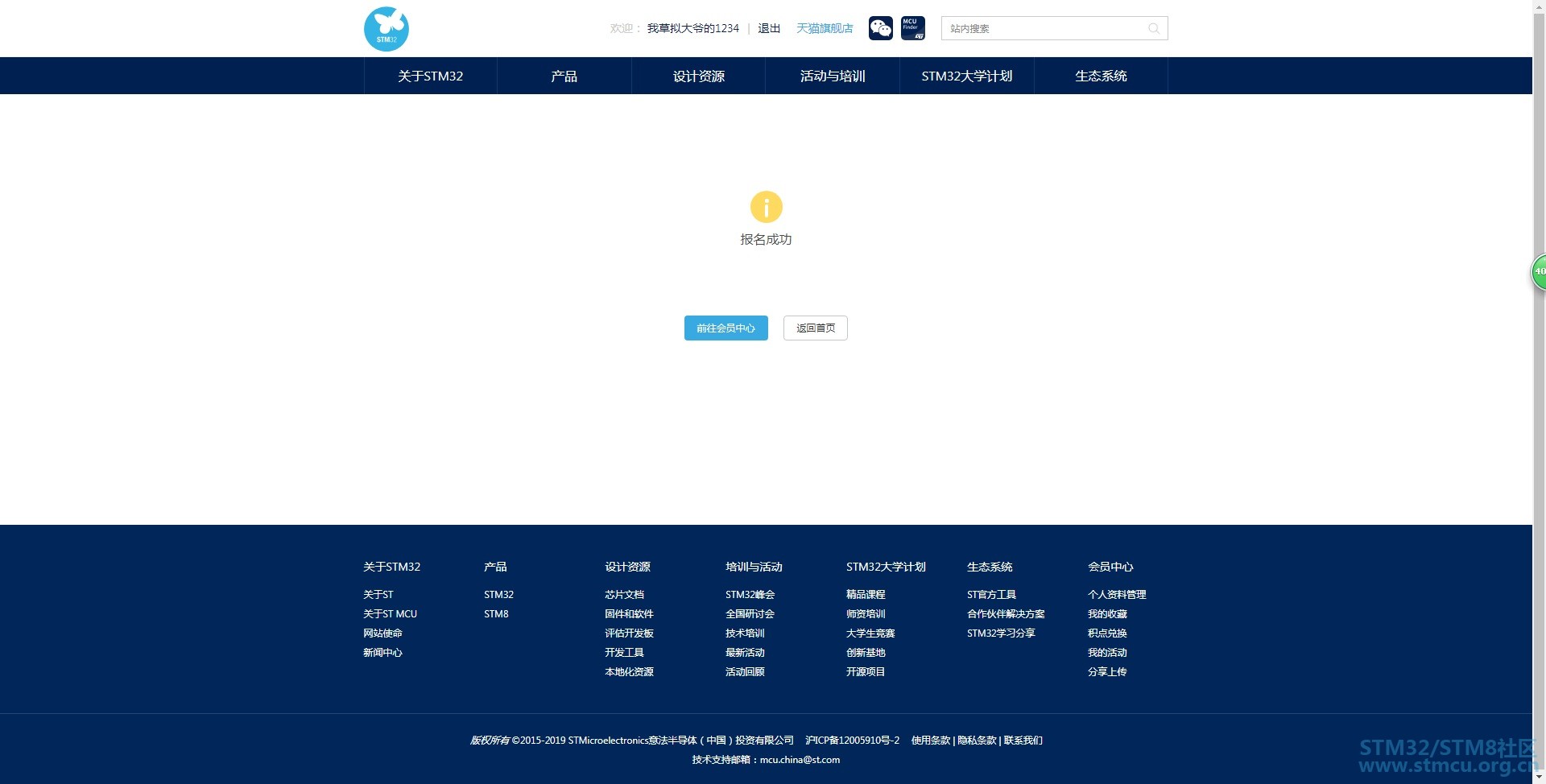Open footer link 我的收藏
1546x784 pixels.
click(1108, 613)
